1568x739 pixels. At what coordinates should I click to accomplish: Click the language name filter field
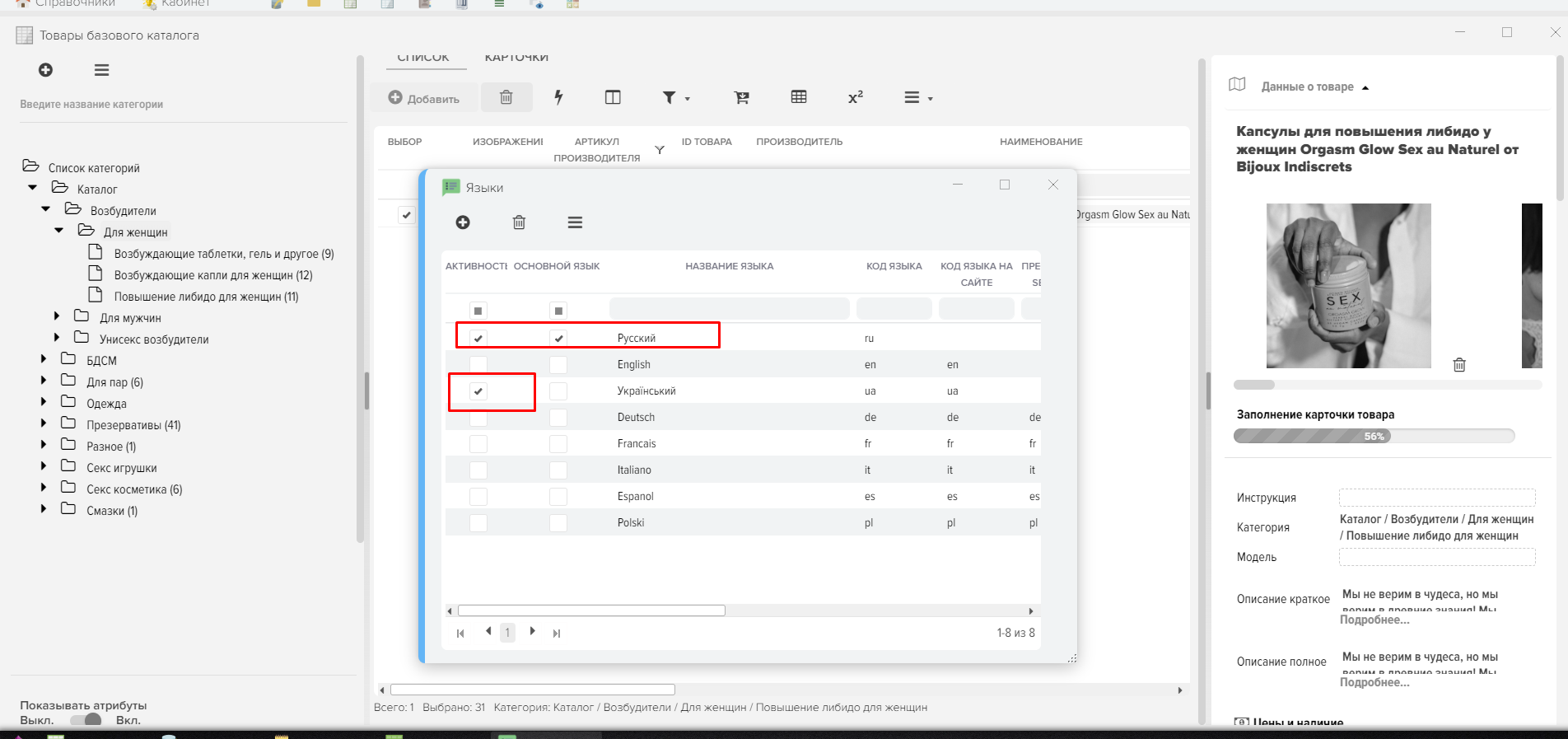click(730, 309)
